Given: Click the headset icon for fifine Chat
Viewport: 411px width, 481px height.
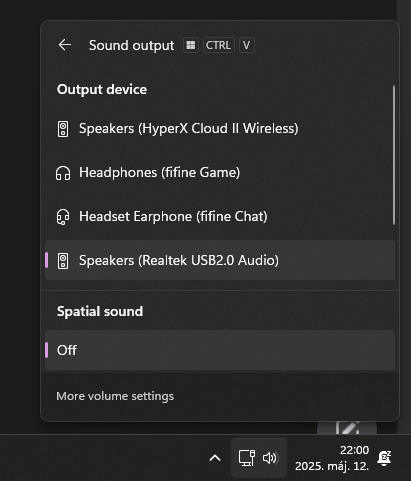Looking at the screenshot, I should (x=63, y=217).
